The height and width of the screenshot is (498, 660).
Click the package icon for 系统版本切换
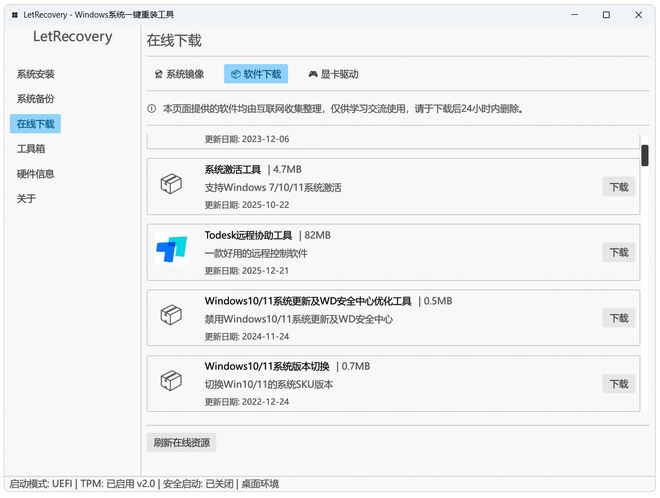tap(171, 381)
